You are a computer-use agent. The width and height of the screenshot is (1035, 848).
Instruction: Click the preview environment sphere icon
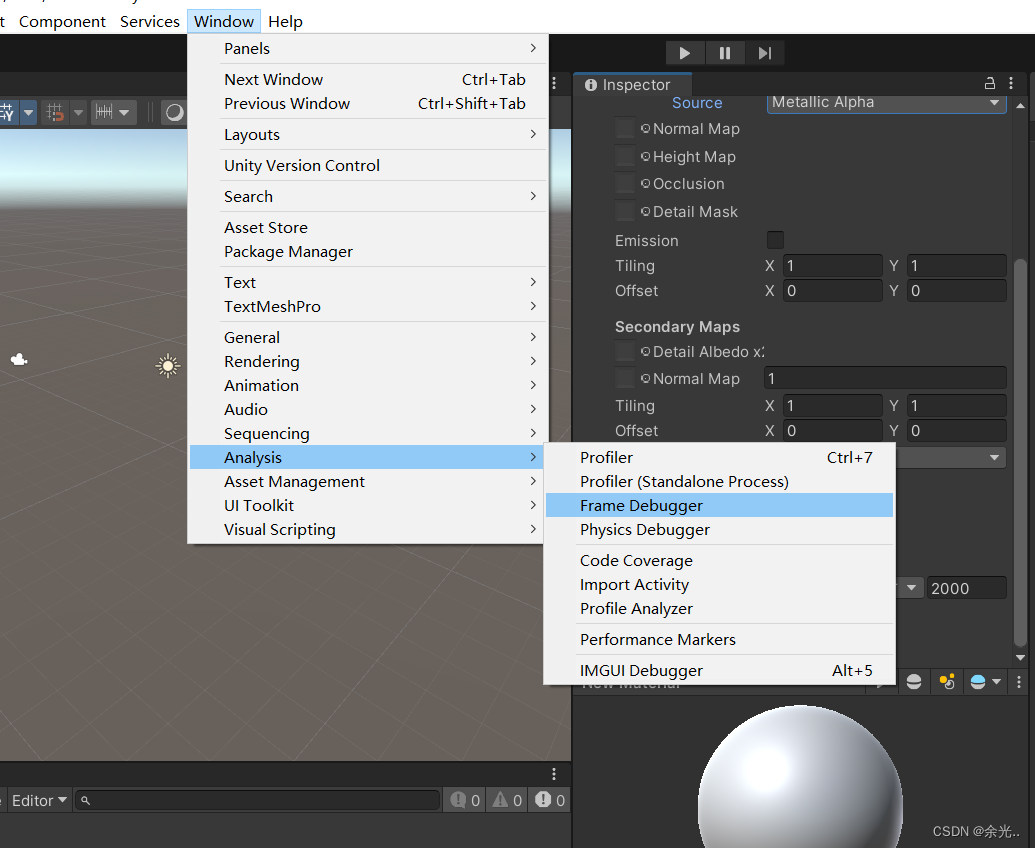pos(978,682)
